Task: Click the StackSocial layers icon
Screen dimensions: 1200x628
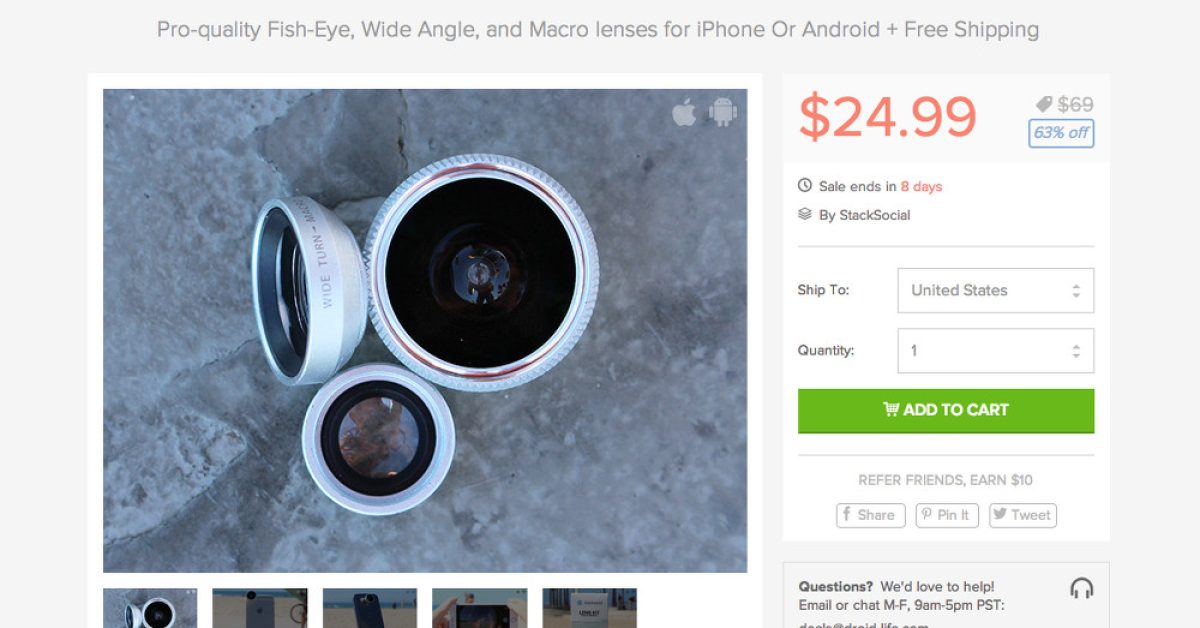Action: point(805,214)
